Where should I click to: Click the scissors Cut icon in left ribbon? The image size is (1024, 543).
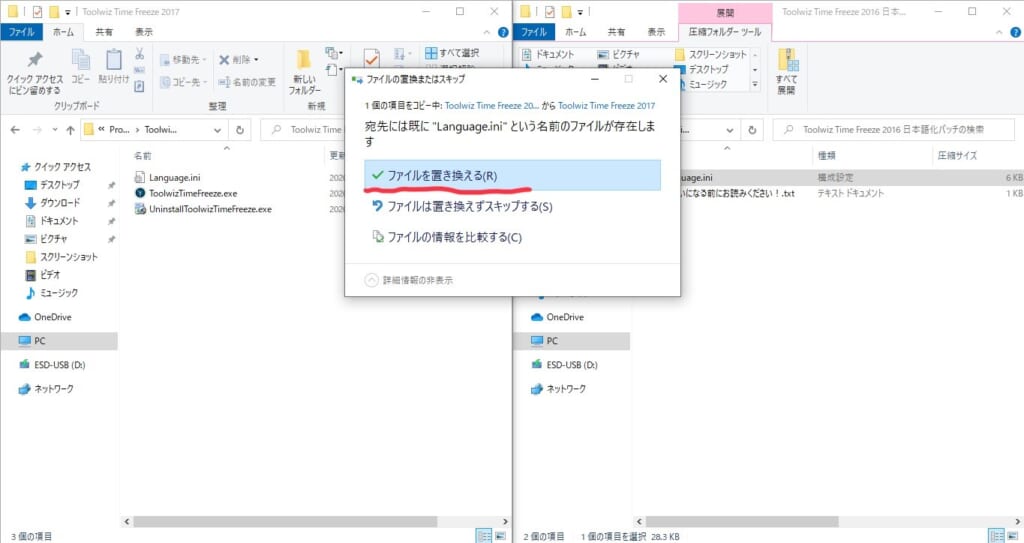click(x=139, y=54)
